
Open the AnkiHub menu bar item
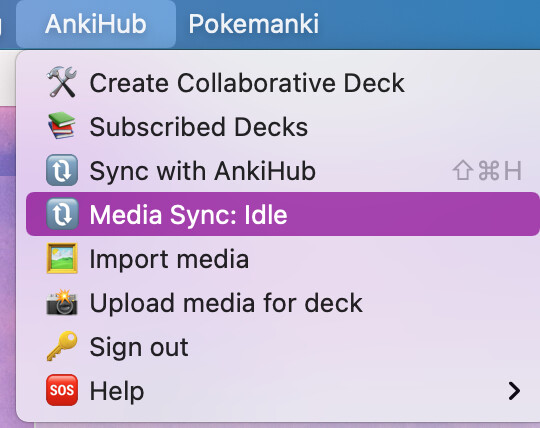96,24
